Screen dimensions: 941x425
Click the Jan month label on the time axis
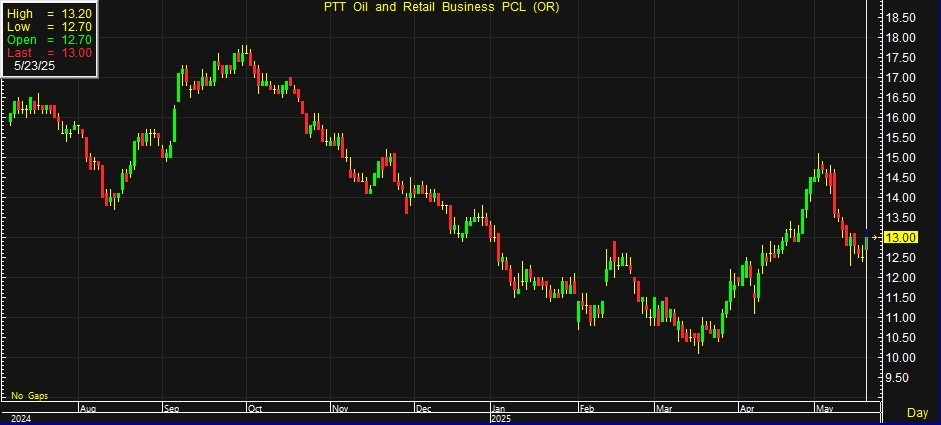(x=499, y=409)
